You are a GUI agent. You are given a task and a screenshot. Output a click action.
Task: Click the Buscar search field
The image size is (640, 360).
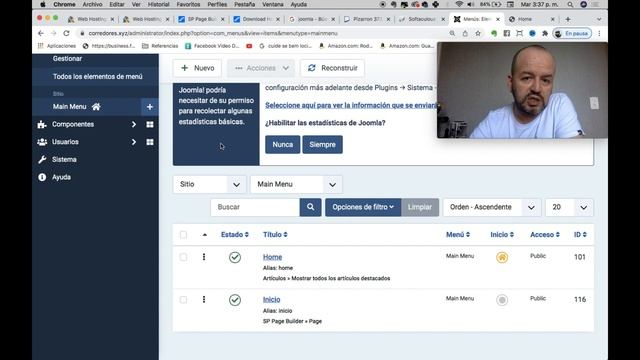255,207
